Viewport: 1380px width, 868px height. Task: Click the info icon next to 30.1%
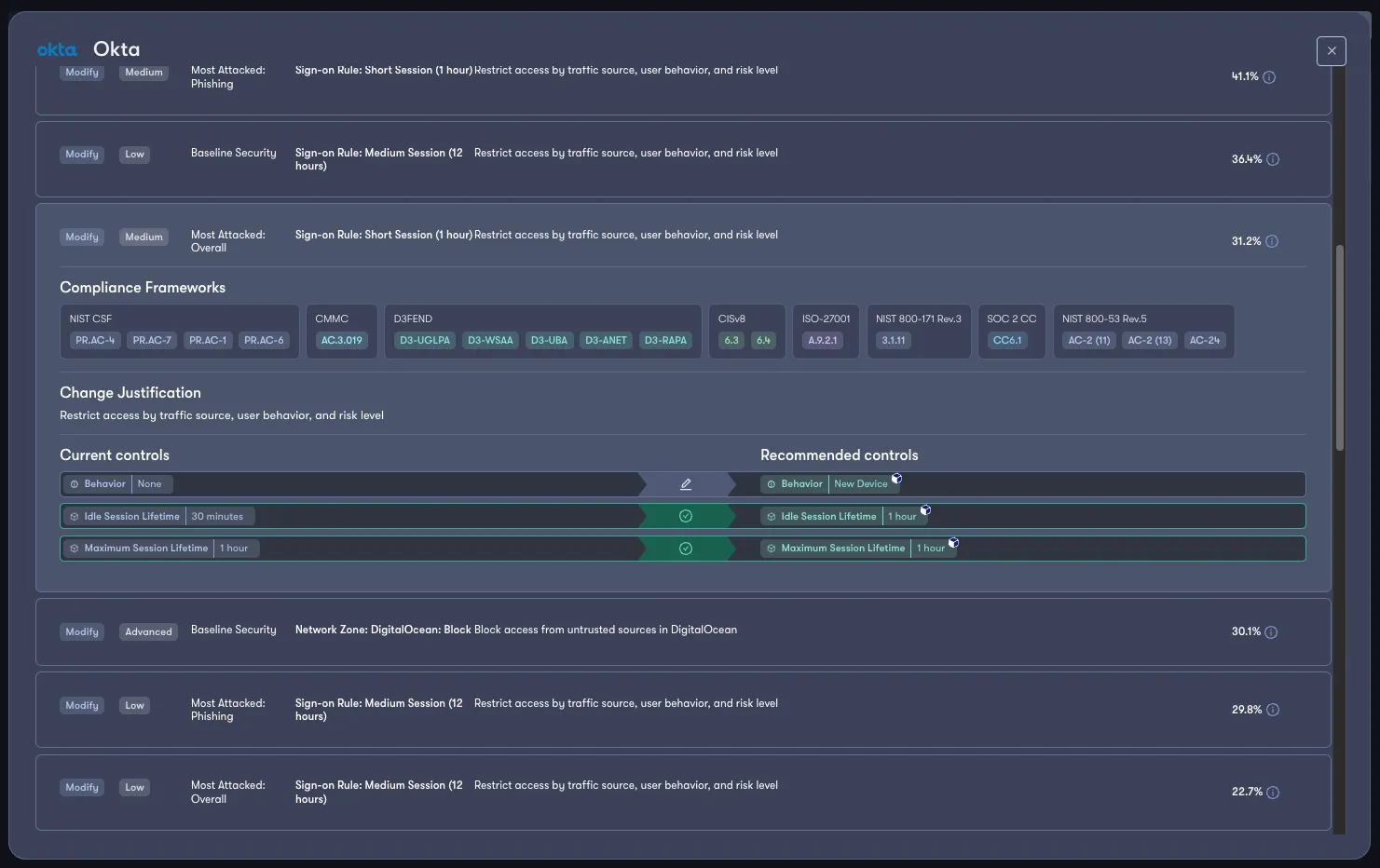pos(1270,631)
